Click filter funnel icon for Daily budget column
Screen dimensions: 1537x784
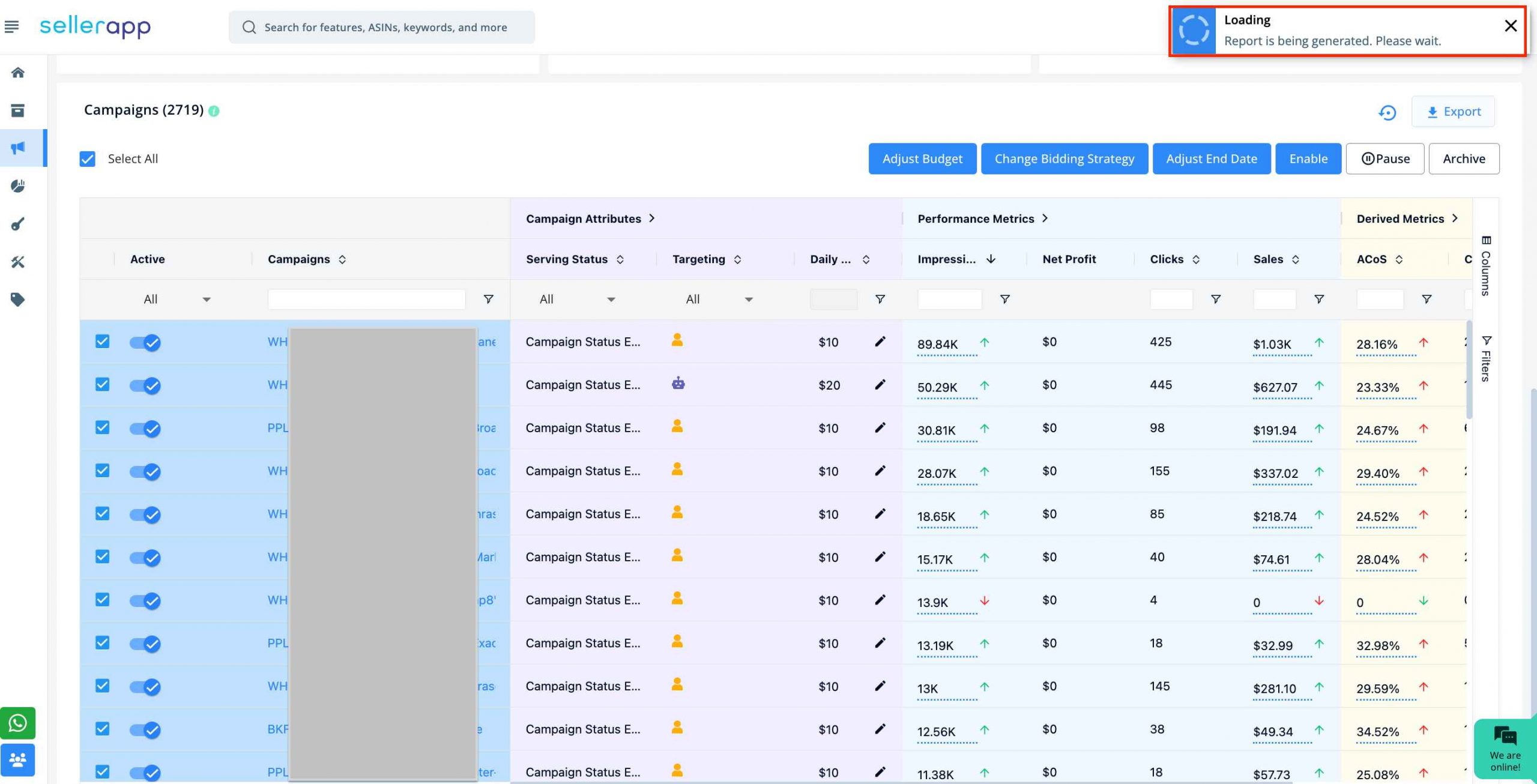pos(880,299)
